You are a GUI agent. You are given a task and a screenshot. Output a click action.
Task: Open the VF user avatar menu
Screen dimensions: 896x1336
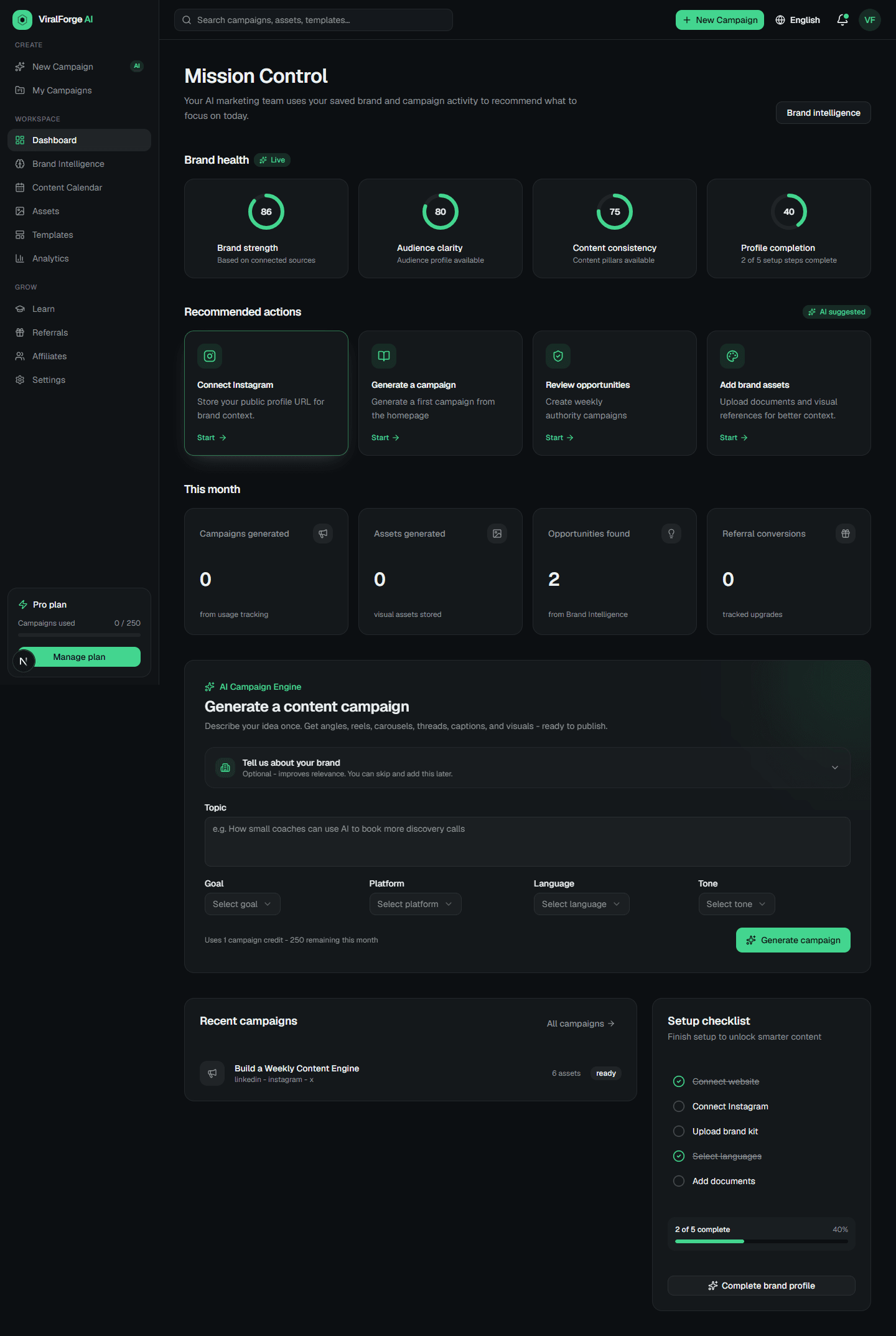pos(870,20)
